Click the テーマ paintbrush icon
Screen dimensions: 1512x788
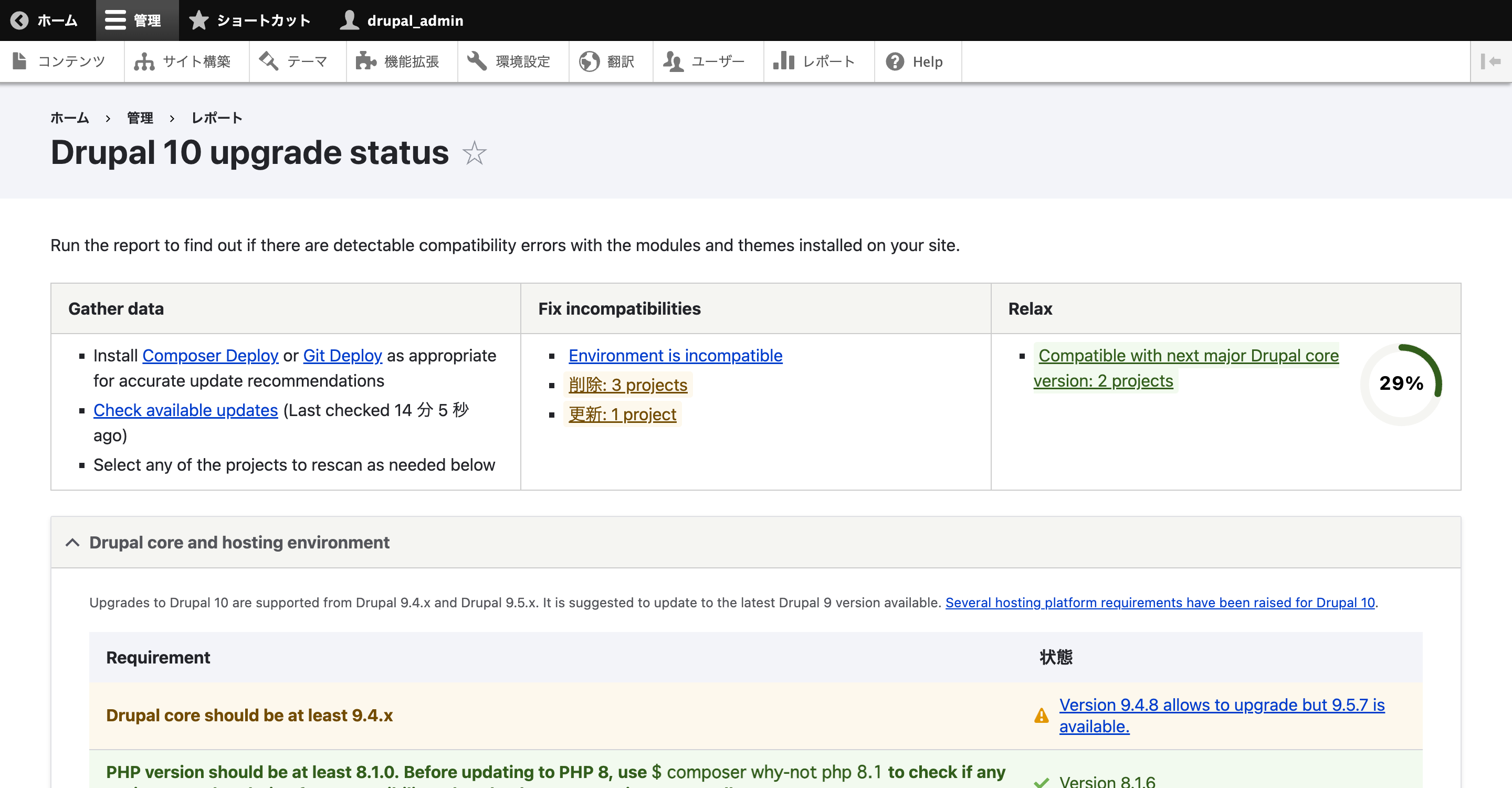tap(268, 61)
